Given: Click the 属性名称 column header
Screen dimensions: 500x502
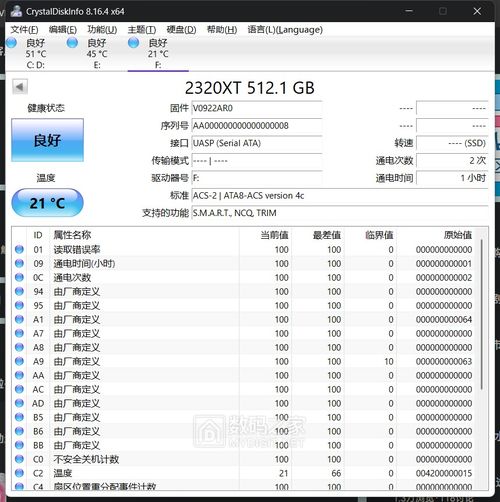Looking at the screenshot, I should point(72,235).
